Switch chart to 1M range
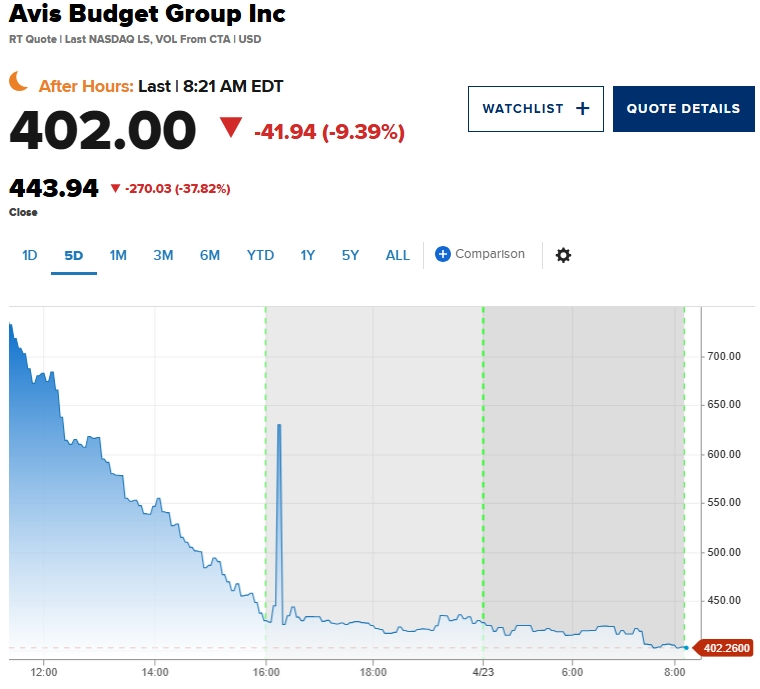 [x=118, y=255]
